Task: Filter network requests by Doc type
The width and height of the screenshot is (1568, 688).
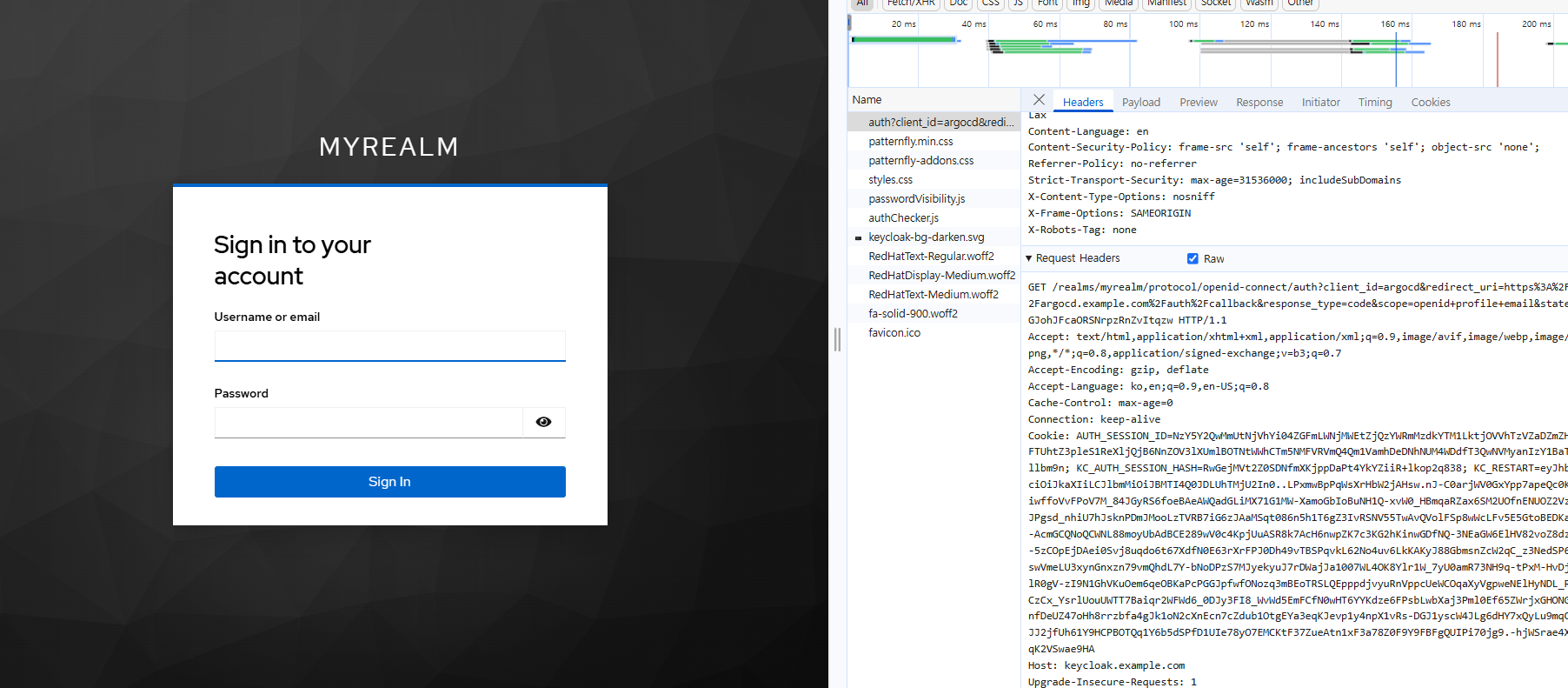Action: point(959,3)
